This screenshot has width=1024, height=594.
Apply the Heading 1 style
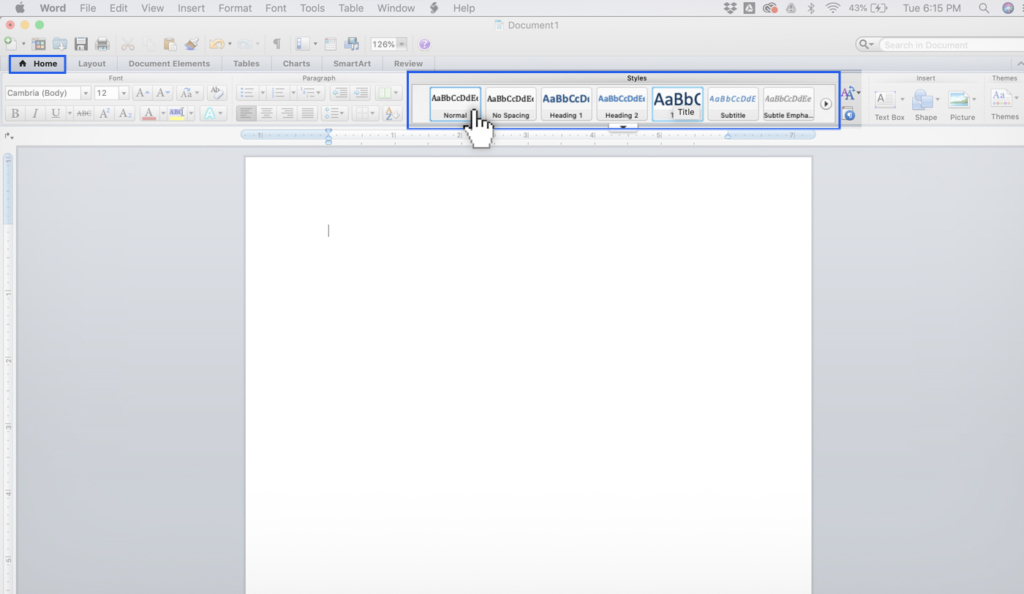566,103
